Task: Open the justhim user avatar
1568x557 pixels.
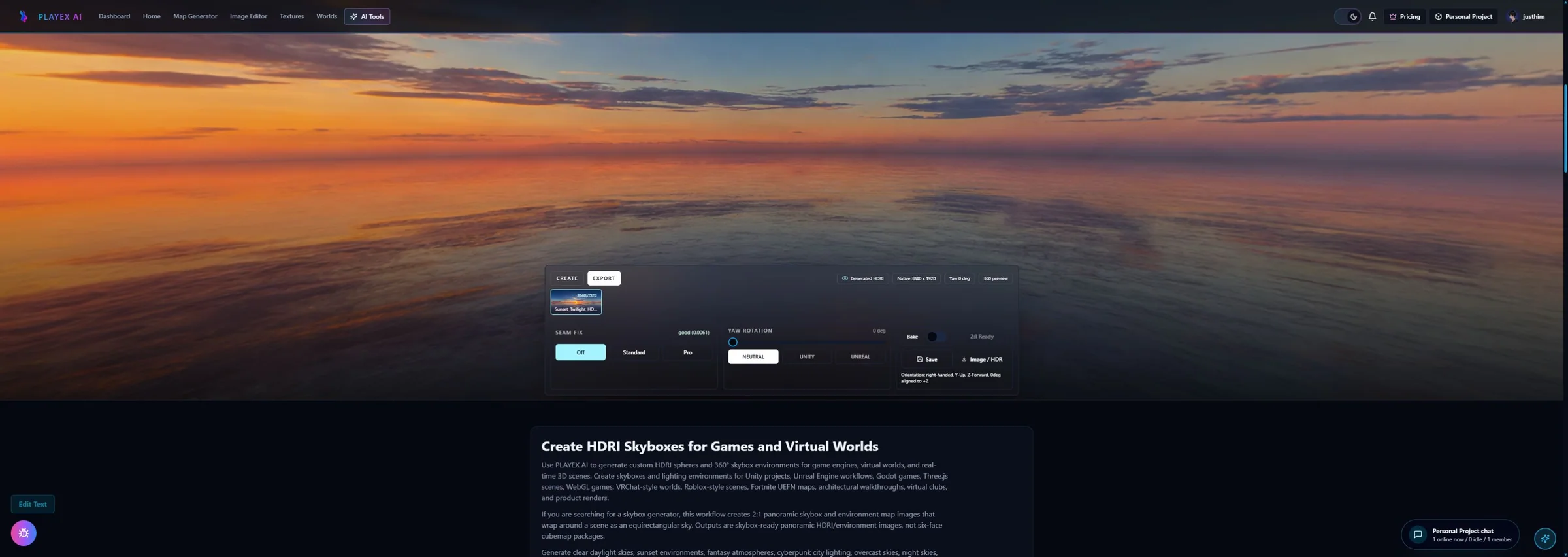Action: click(x=1512, y=17)
